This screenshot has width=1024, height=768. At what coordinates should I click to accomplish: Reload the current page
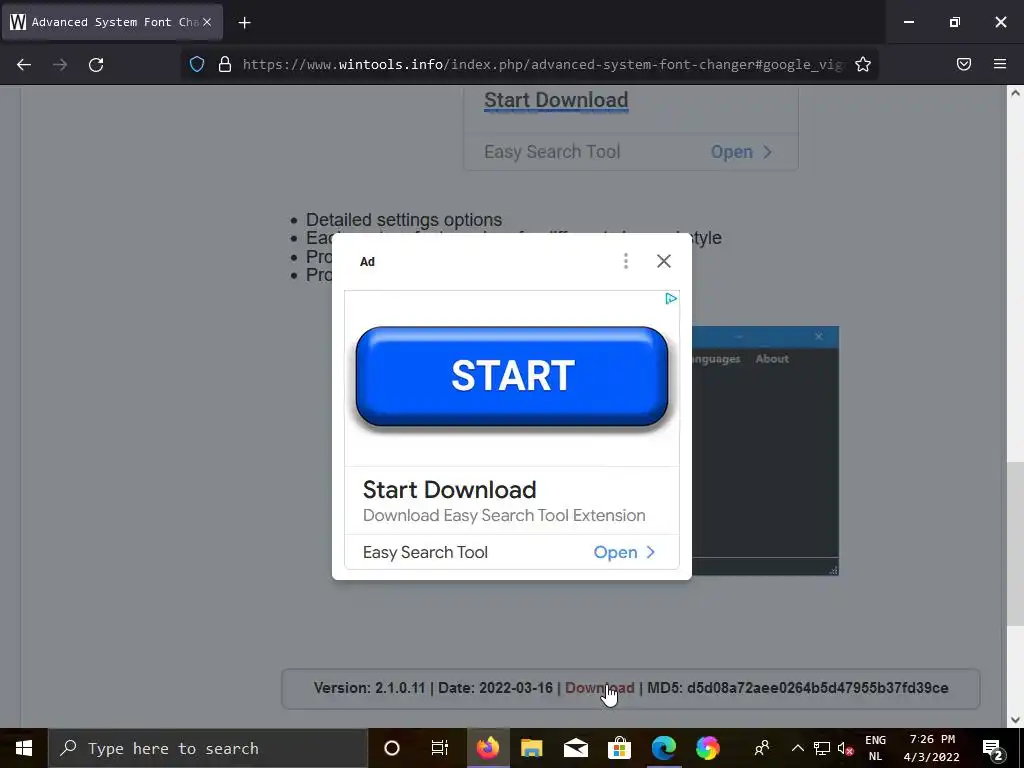point(96,64)
